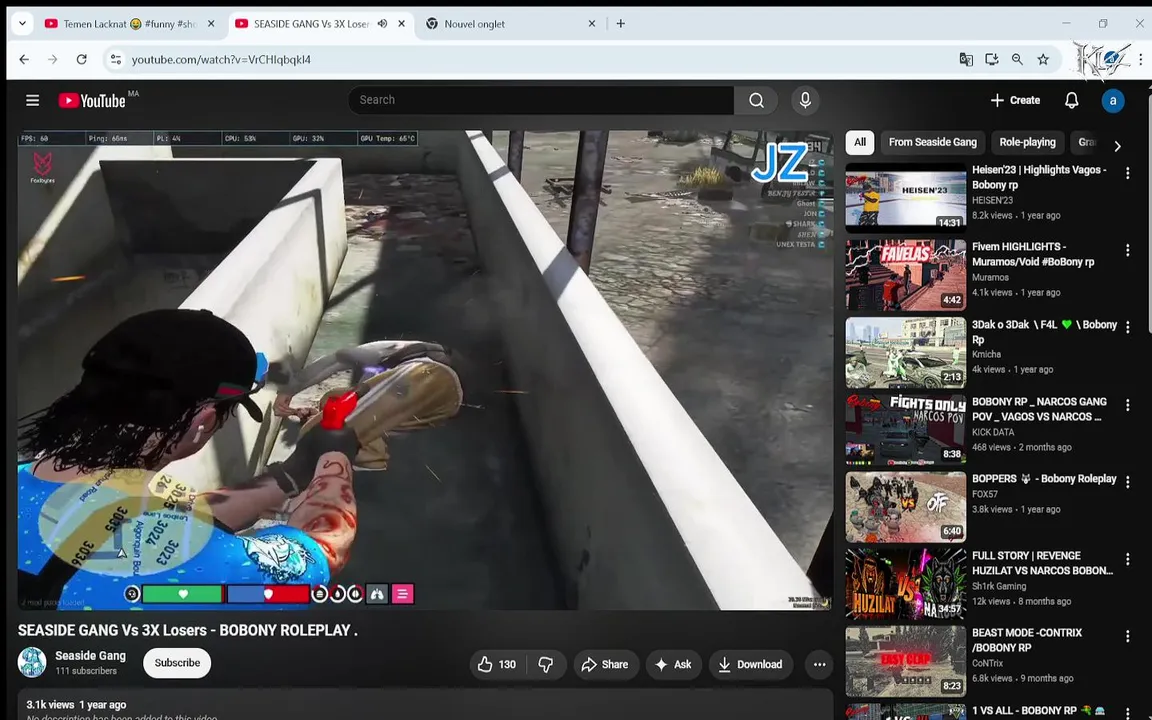The image size is (1152, 720).
Task: Open the tab search dropdown arrow
Action: point(22,24)
